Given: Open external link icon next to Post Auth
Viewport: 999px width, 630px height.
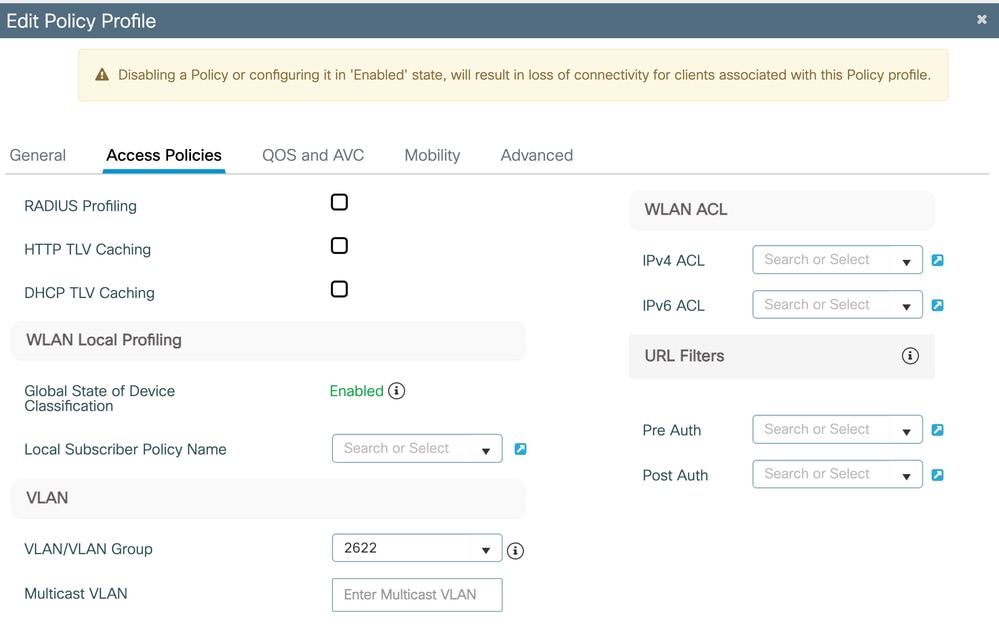Looking at the screenshot, I should [x=937, y=475].
